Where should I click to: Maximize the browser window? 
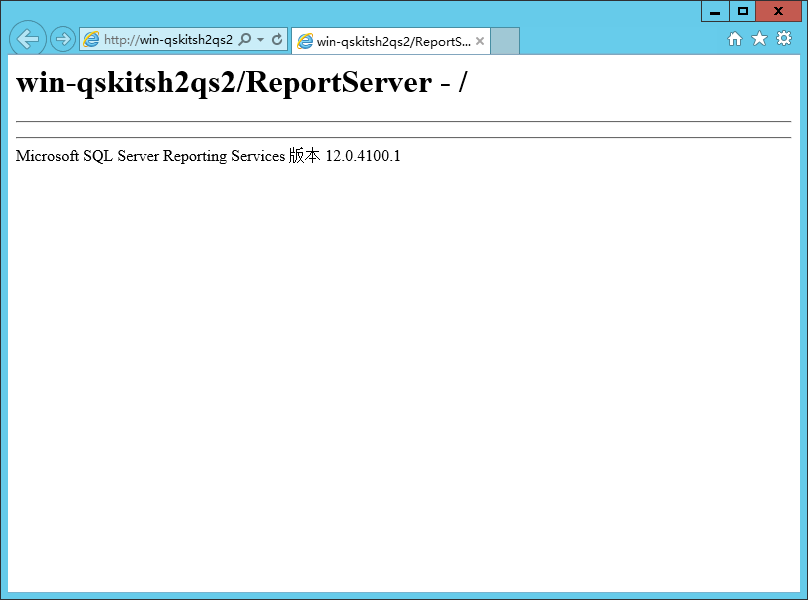[743, 11]
